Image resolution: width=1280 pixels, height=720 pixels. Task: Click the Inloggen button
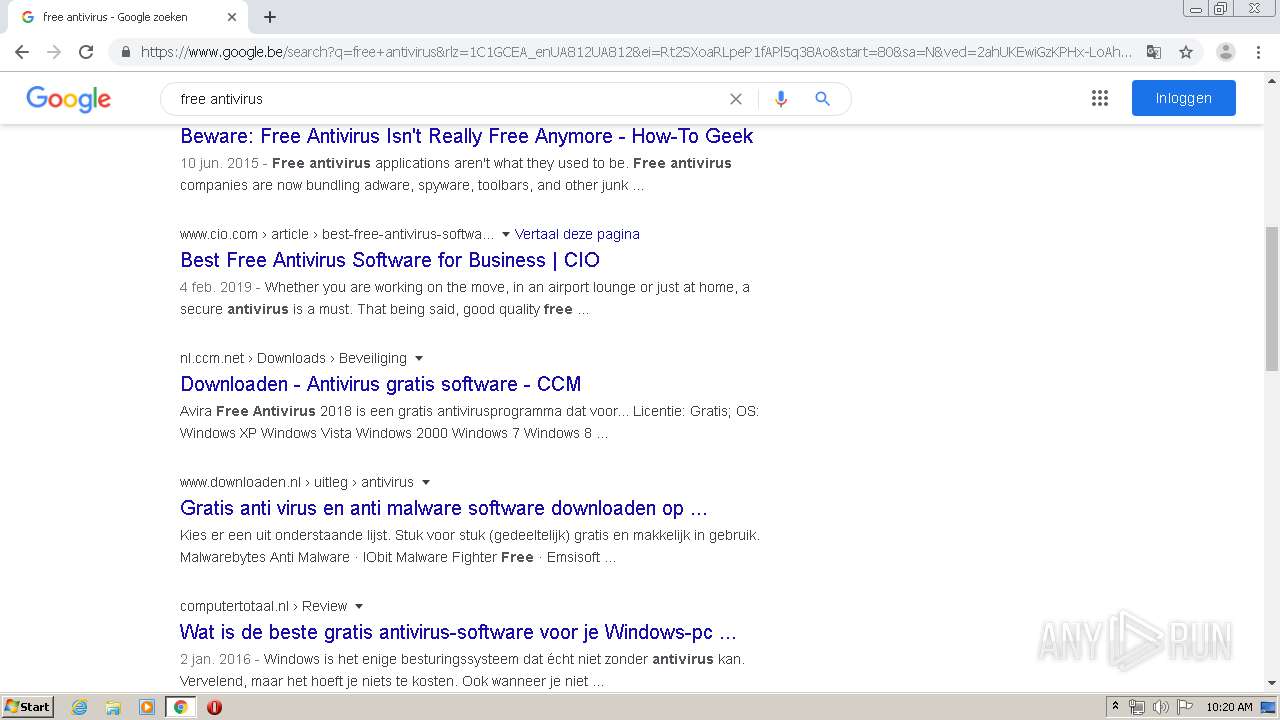(x=1184, y=98)
